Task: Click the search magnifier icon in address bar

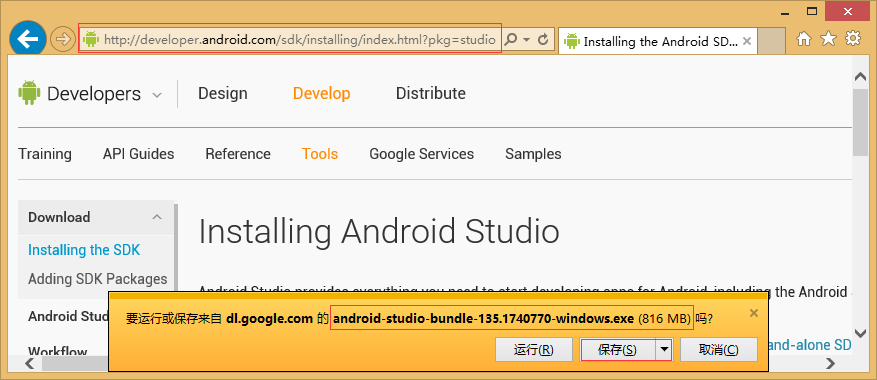Action: [511, 39]
